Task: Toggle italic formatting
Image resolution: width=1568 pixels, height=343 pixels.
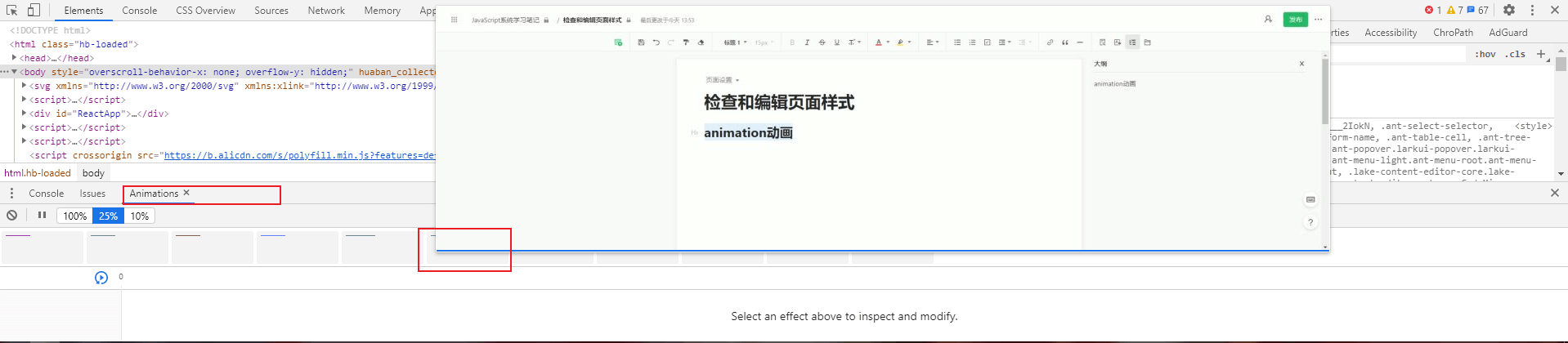Action: point(807,42)
